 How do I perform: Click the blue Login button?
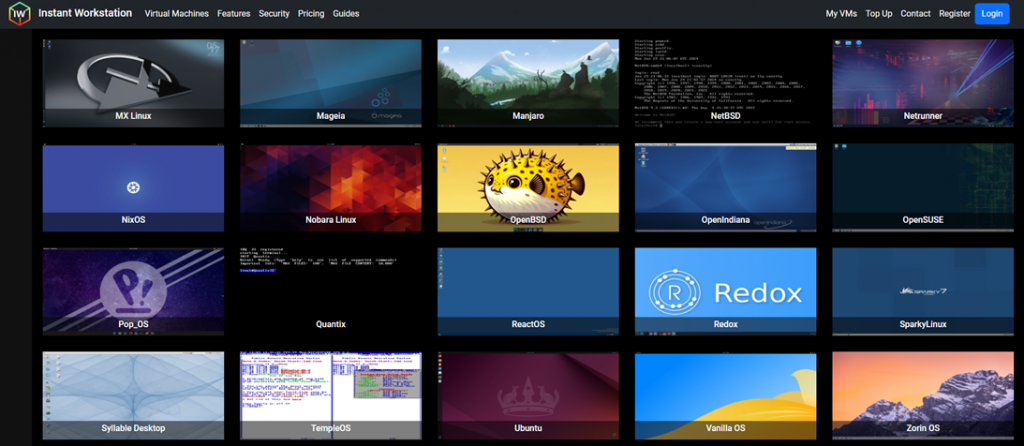coord(992,14)
